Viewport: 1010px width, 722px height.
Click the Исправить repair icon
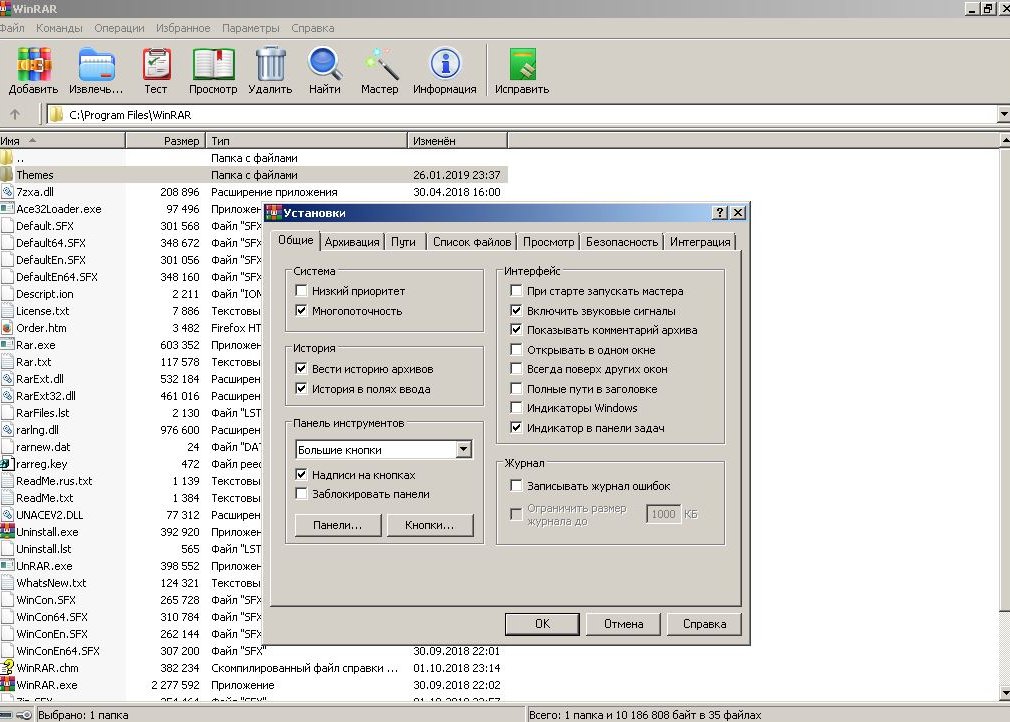pyautogui.click(x=522, y=64)
